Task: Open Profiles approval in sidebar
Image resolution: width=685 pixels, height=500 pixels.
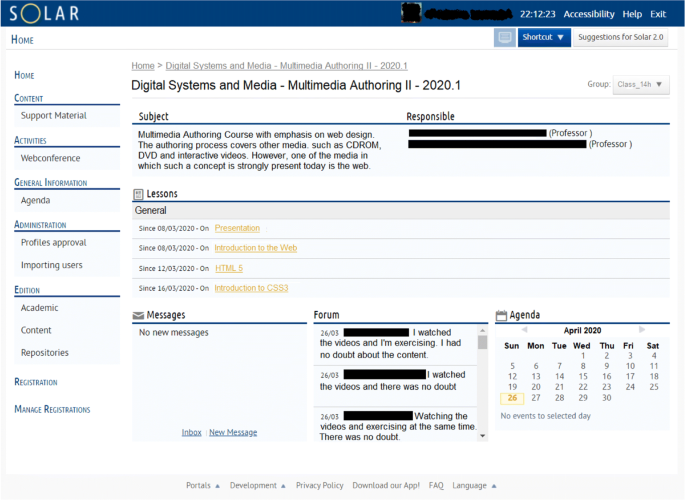Action: click(54, 243)
